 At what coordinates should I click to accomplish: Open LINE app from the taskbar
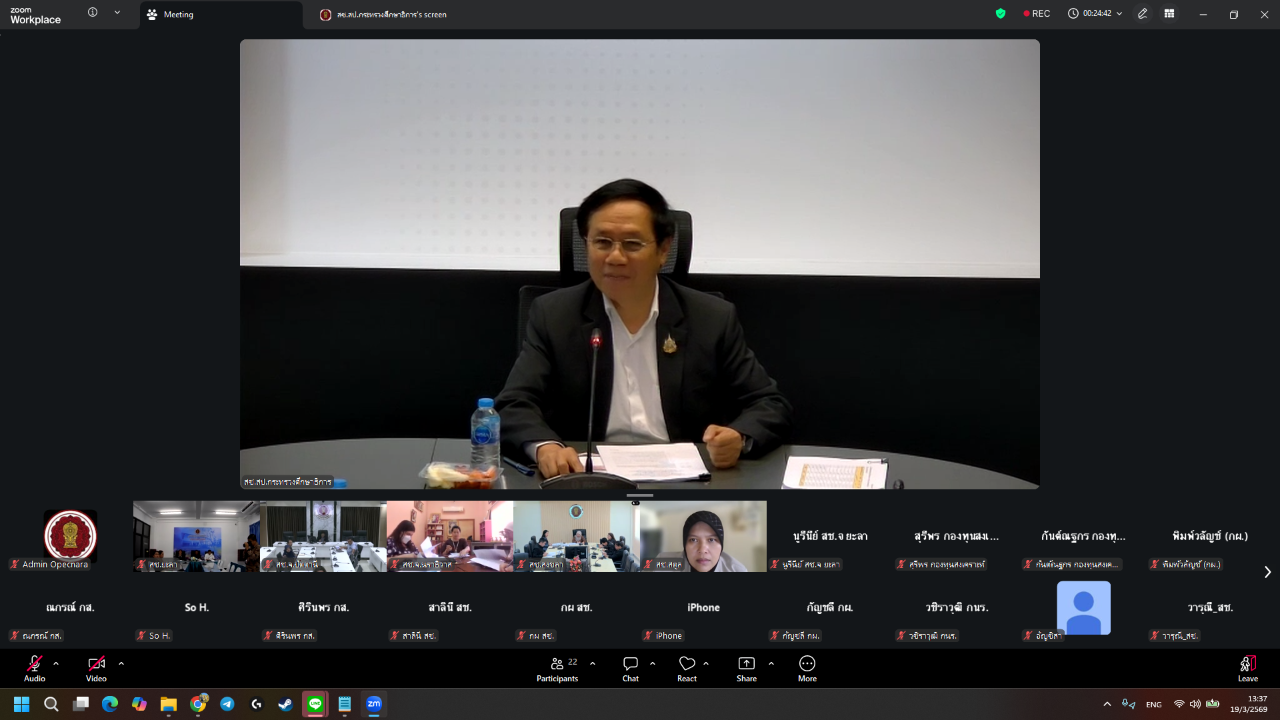(315, 704)
